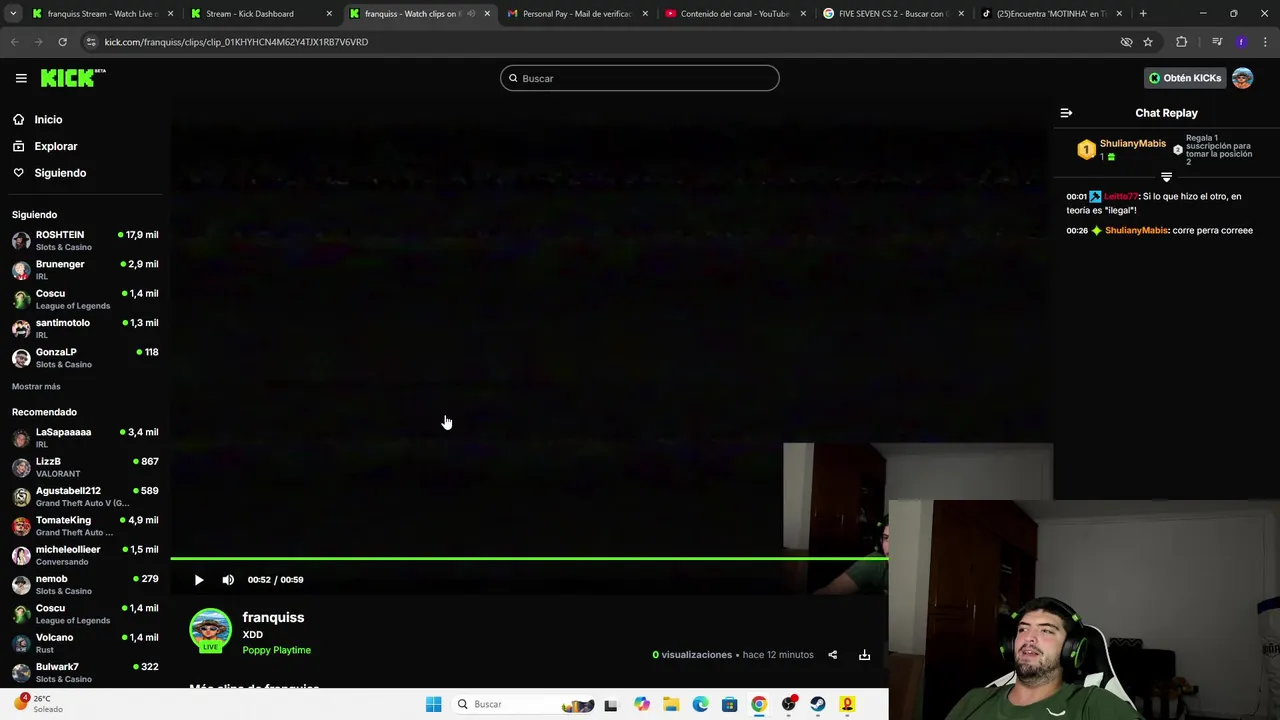
Task: Open the weather widget 26°C Soleado
Action: coord(38,704)
